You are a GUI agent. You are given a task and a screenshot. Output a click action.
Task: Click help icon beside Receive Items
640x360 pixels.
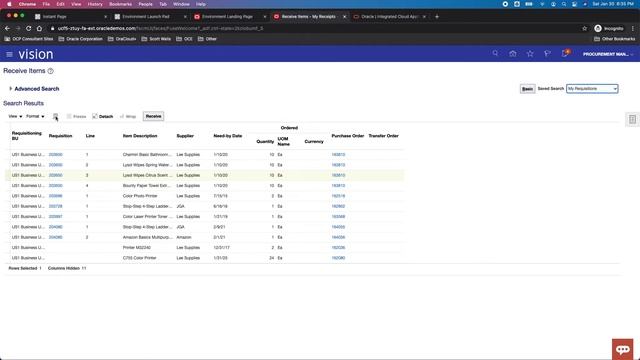point(51,71)
